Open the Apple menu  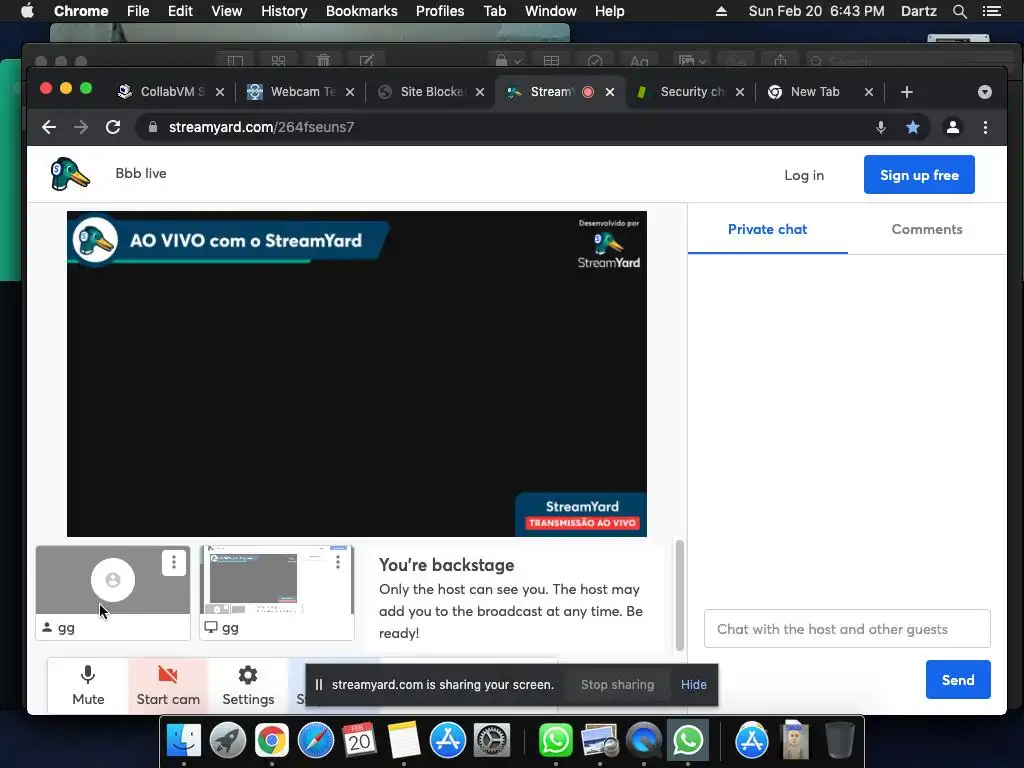[27, 11]
